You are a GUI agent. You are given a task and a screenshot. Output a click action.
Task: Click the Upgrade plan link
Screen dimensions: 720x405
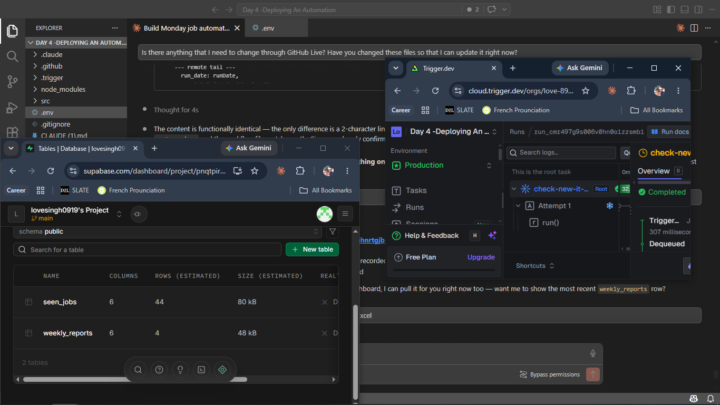[x=481, y=257]
